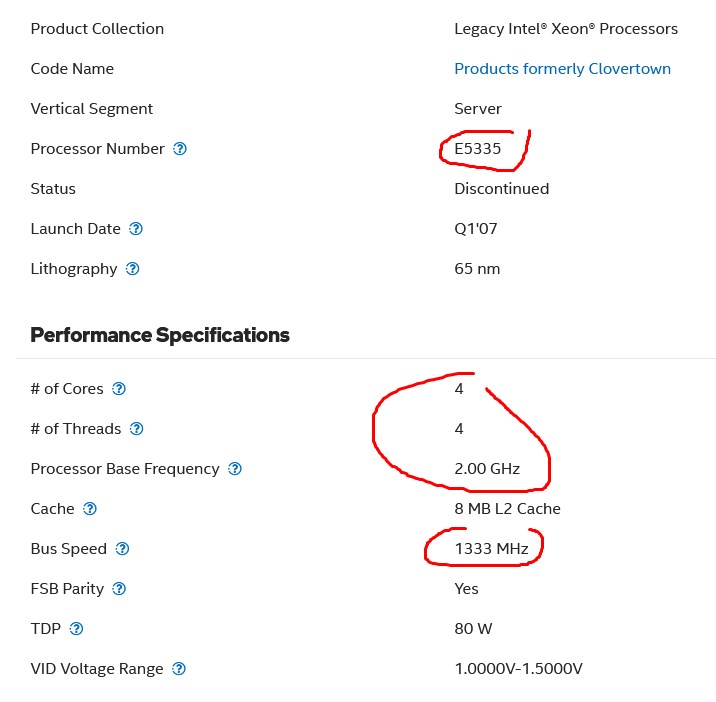The image size is (716, 702).
Task: Show Lithography help tooltip icon
Action: (x=132, y=269)
